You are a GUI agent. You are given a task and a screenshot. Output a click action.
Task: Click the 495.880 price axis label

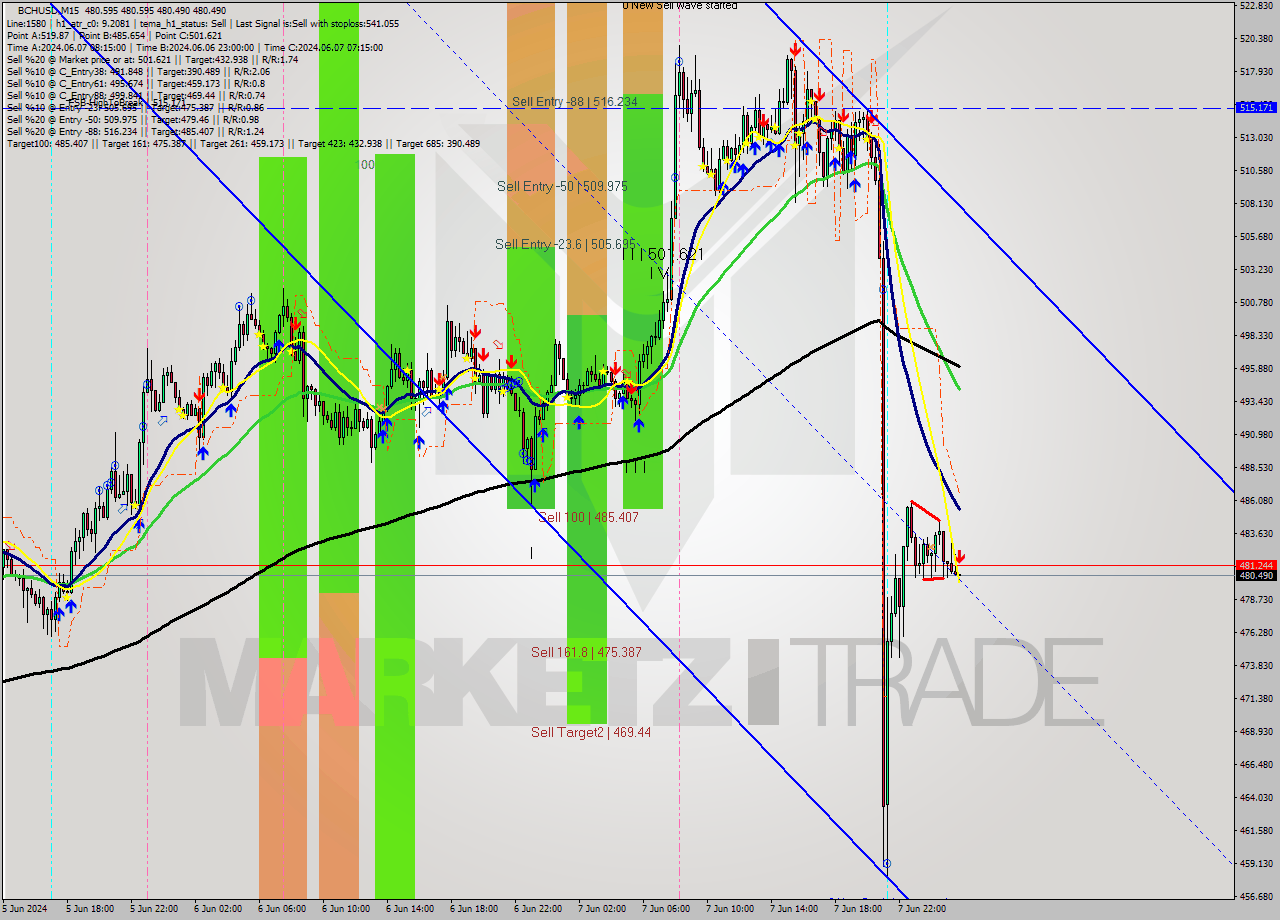[x=1256, y=368]
